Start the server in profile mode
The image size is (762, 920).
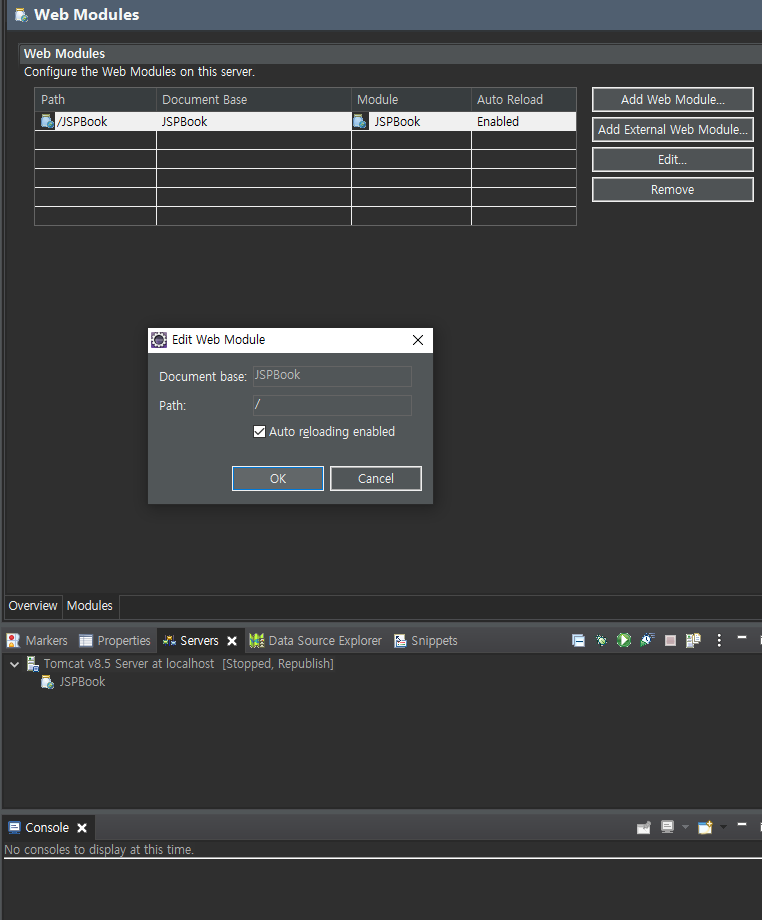click(647, 640)
